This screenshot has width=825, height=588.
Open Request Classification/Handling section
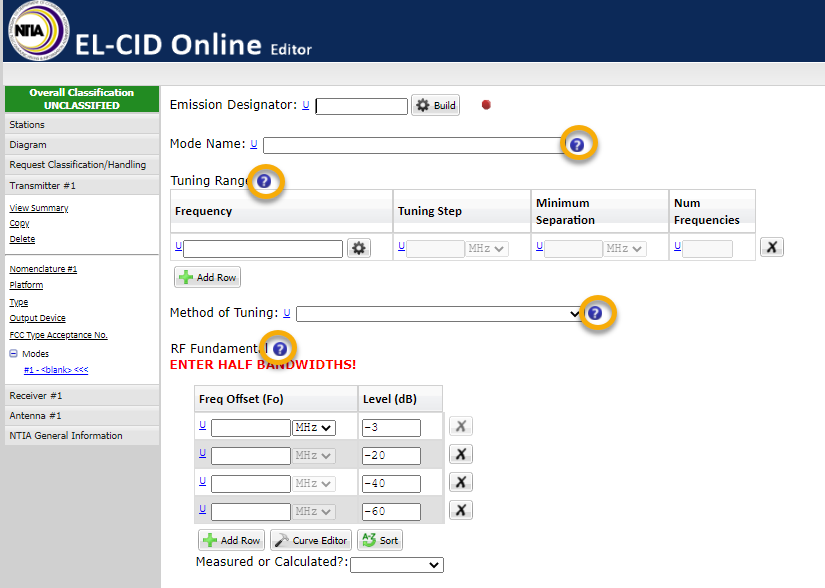(82, 165)
